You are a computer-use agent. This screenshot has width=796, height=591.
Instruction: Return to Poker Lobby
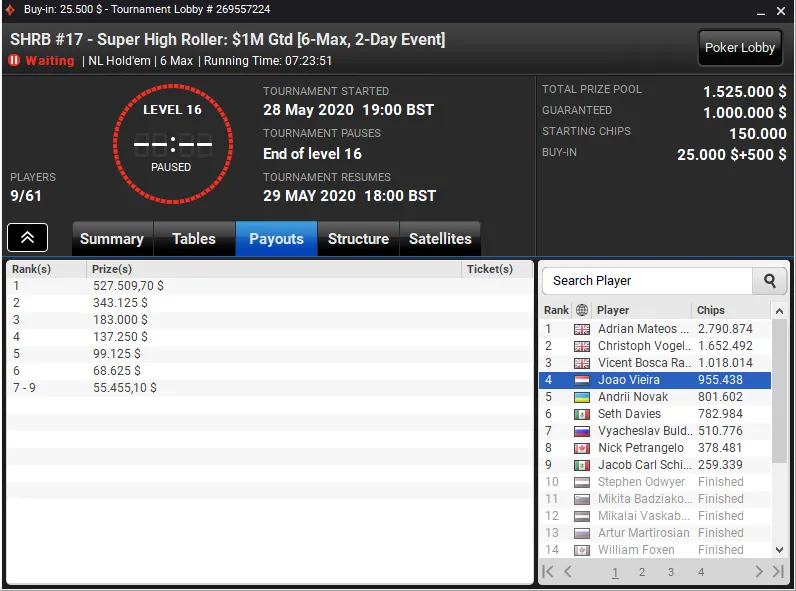pyautogui.click(x=740, y=48)
